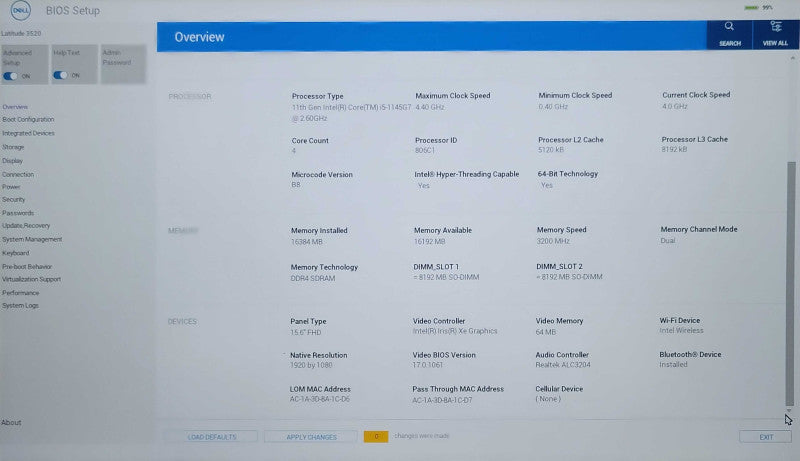The image size is (800, 461).
Task: Click the LOM MAC Address label
Action: (320, 389)
